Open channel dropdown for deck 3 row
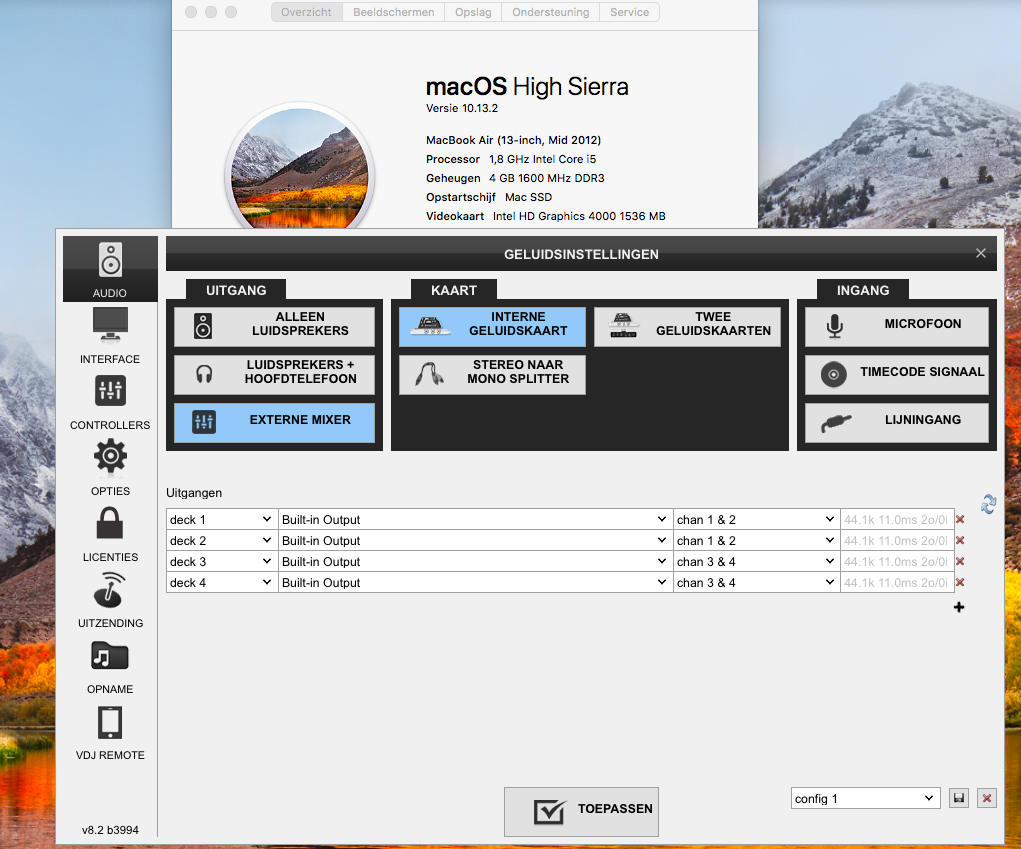1021x849 pixels. click(756, 561)
